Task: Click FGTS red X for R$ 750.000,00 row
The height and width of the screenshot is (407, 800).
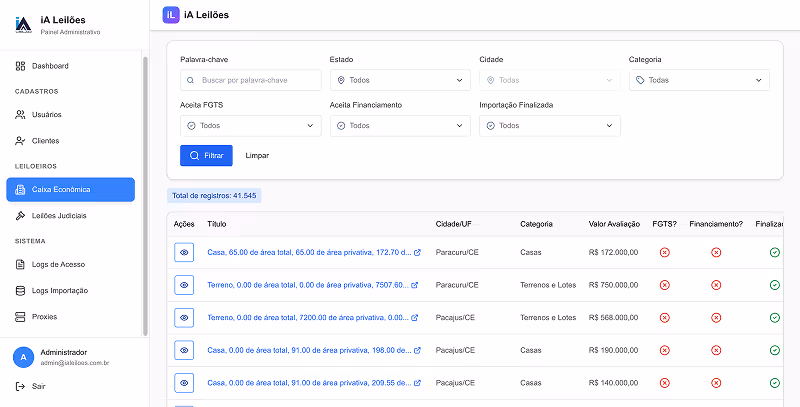Action: pyautogui.click(x=664, y=285)
